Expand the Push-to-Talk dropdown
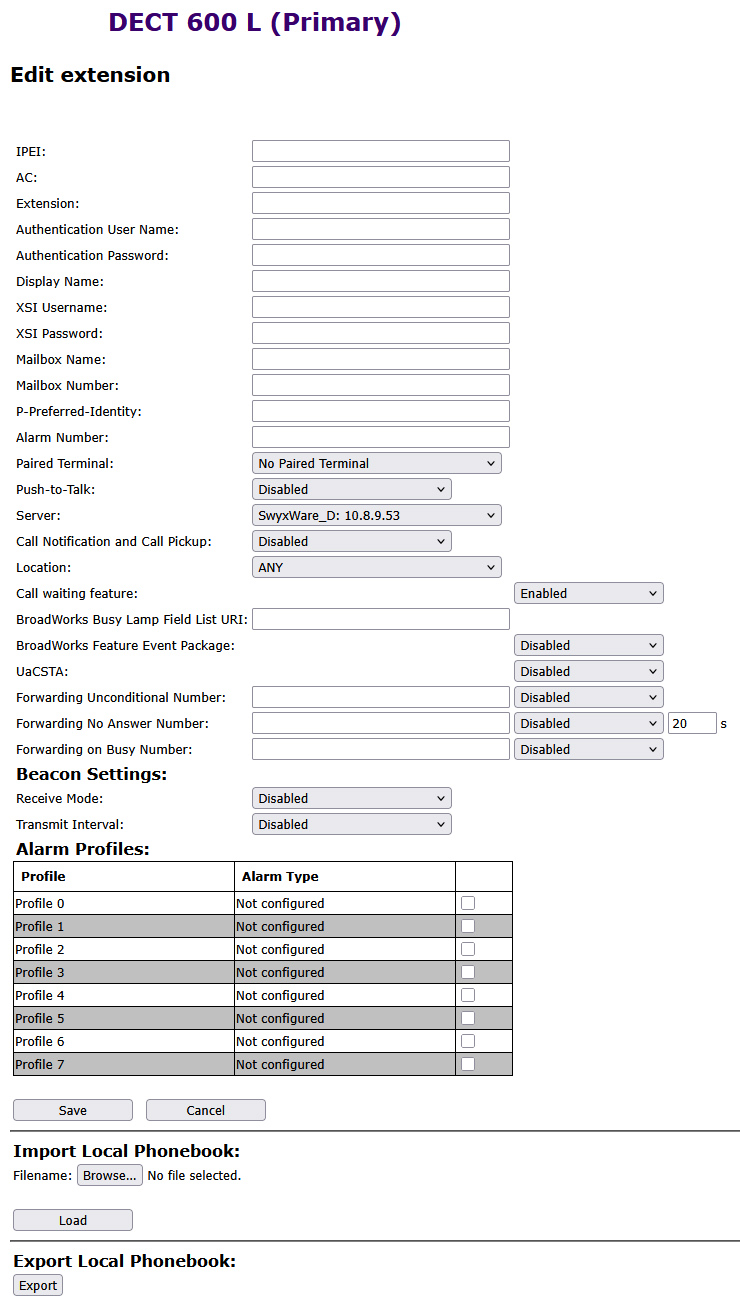740x1307 pixels. pos(352,489)
